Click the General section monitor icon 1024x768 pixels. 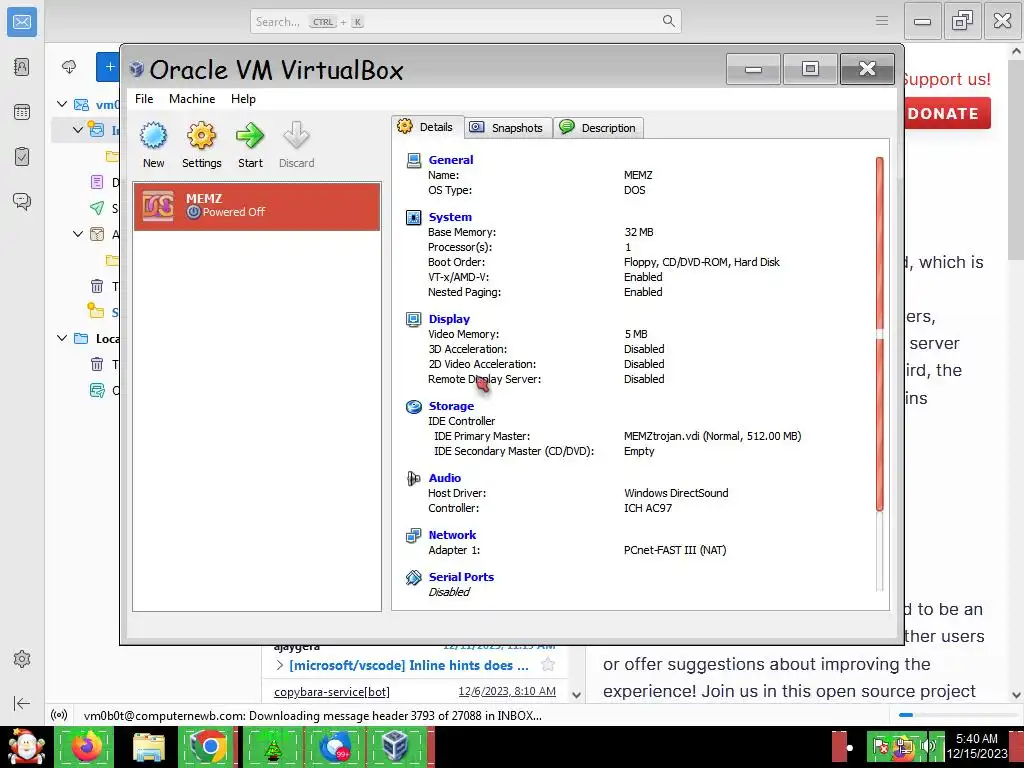(413, 160)
